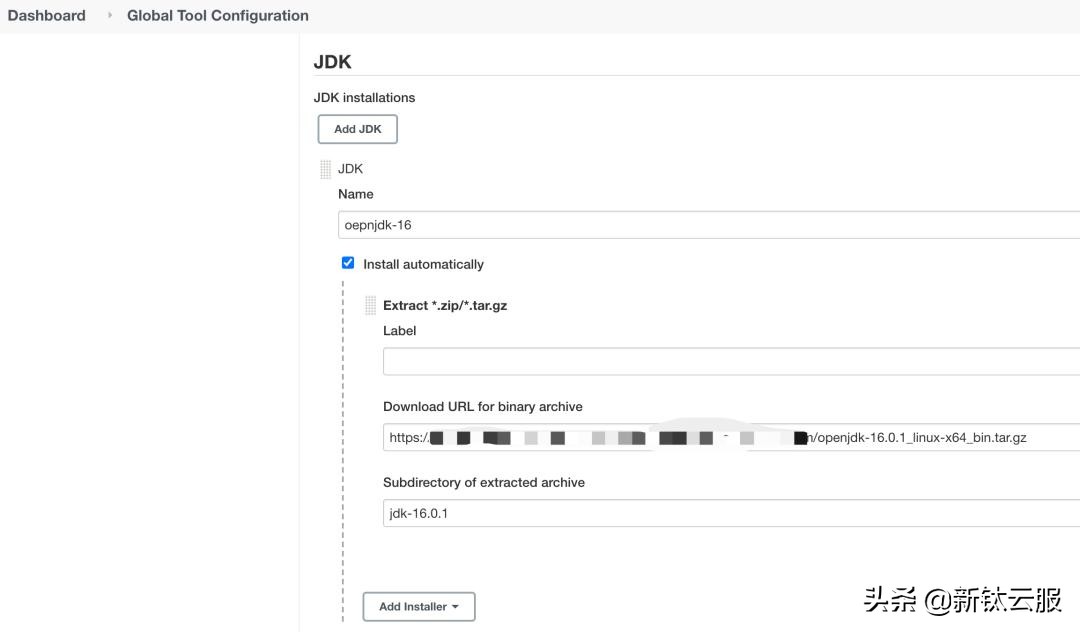Navigate to Dashboard via breadcrumb

pyautogui.click(x=46, y=15)
